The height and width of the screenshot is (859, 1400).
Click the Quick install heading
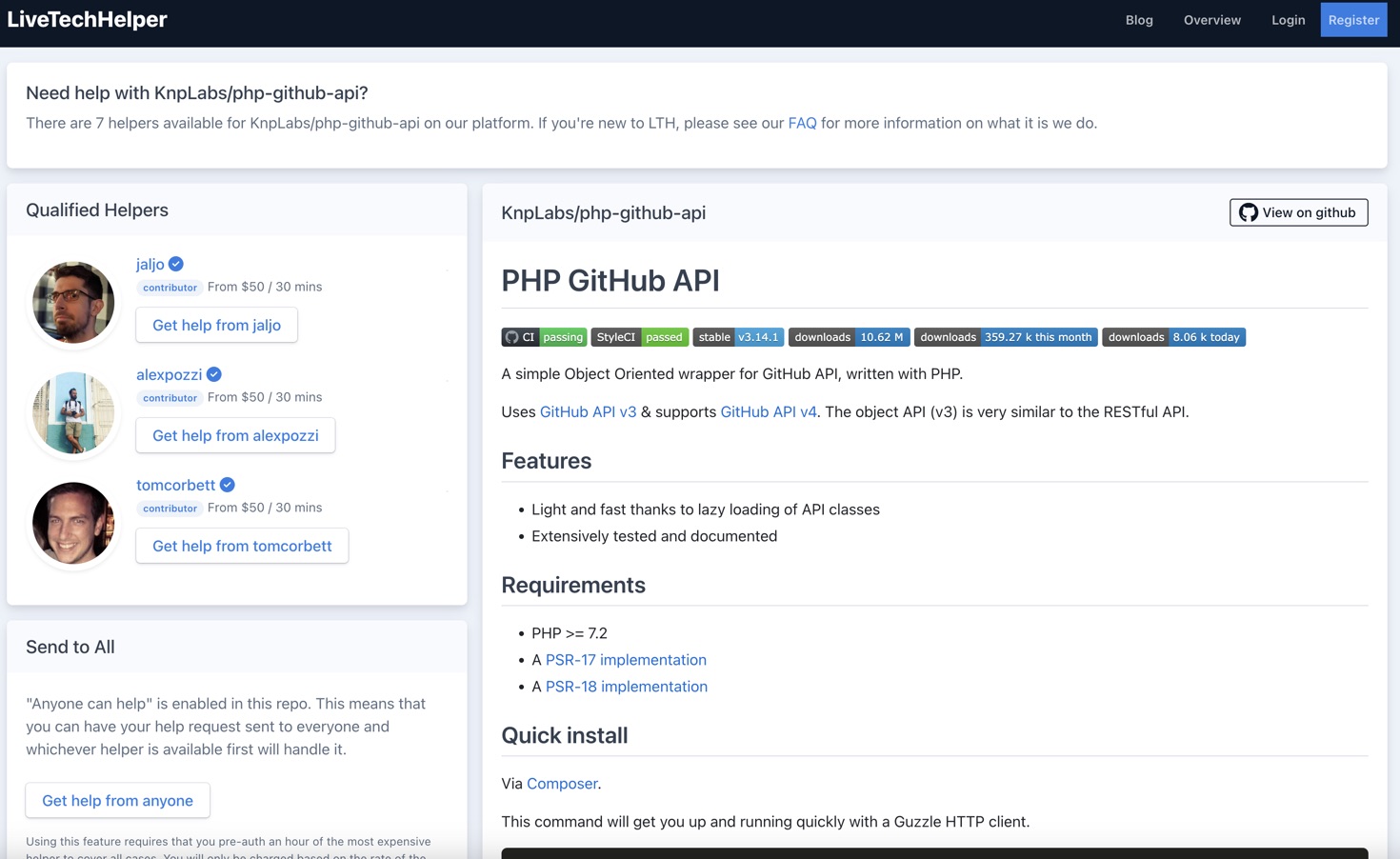(565, 735)
